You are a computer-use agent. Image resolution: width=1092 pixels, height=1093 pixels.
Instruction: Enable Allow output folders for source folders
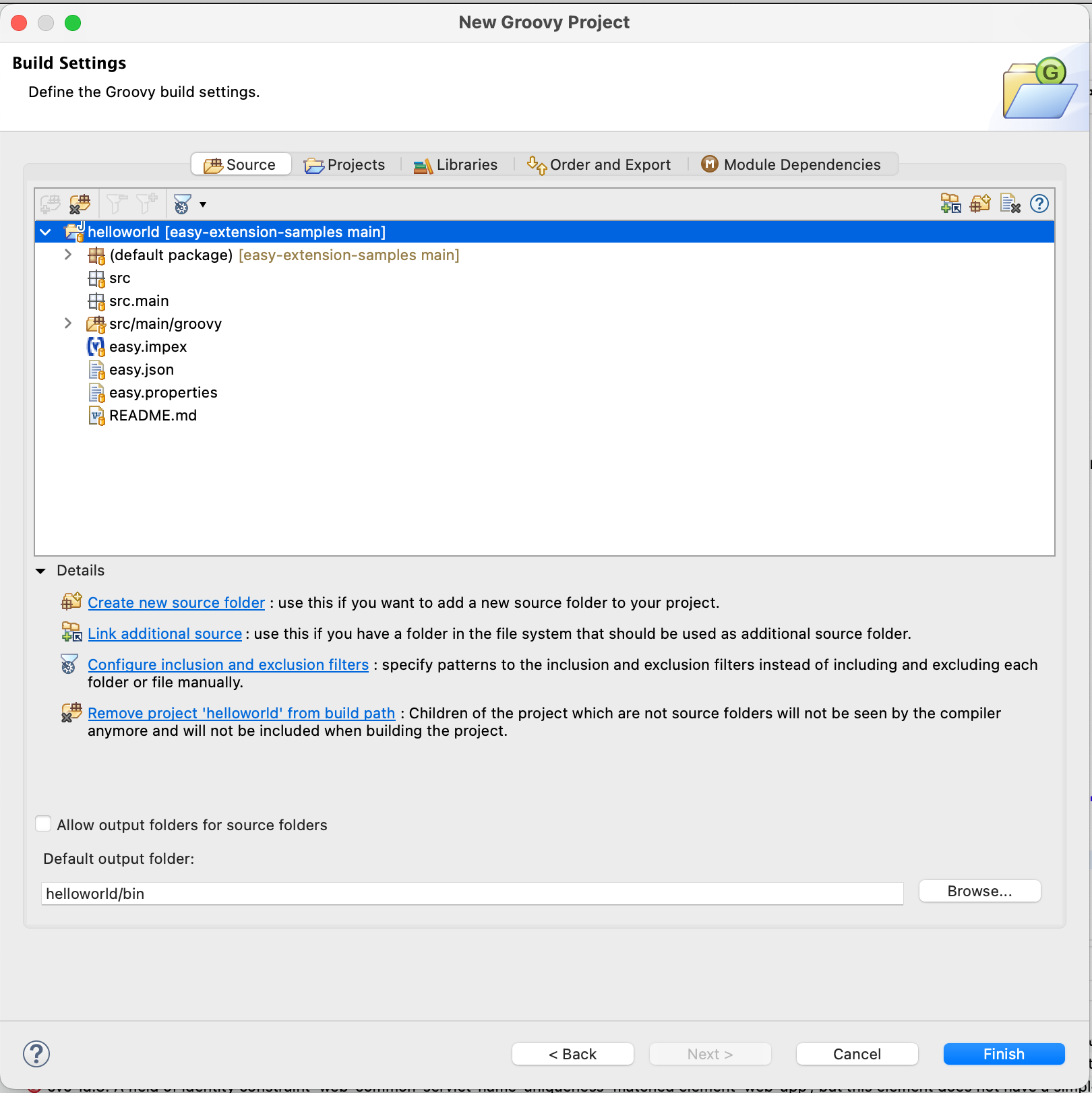43,824
